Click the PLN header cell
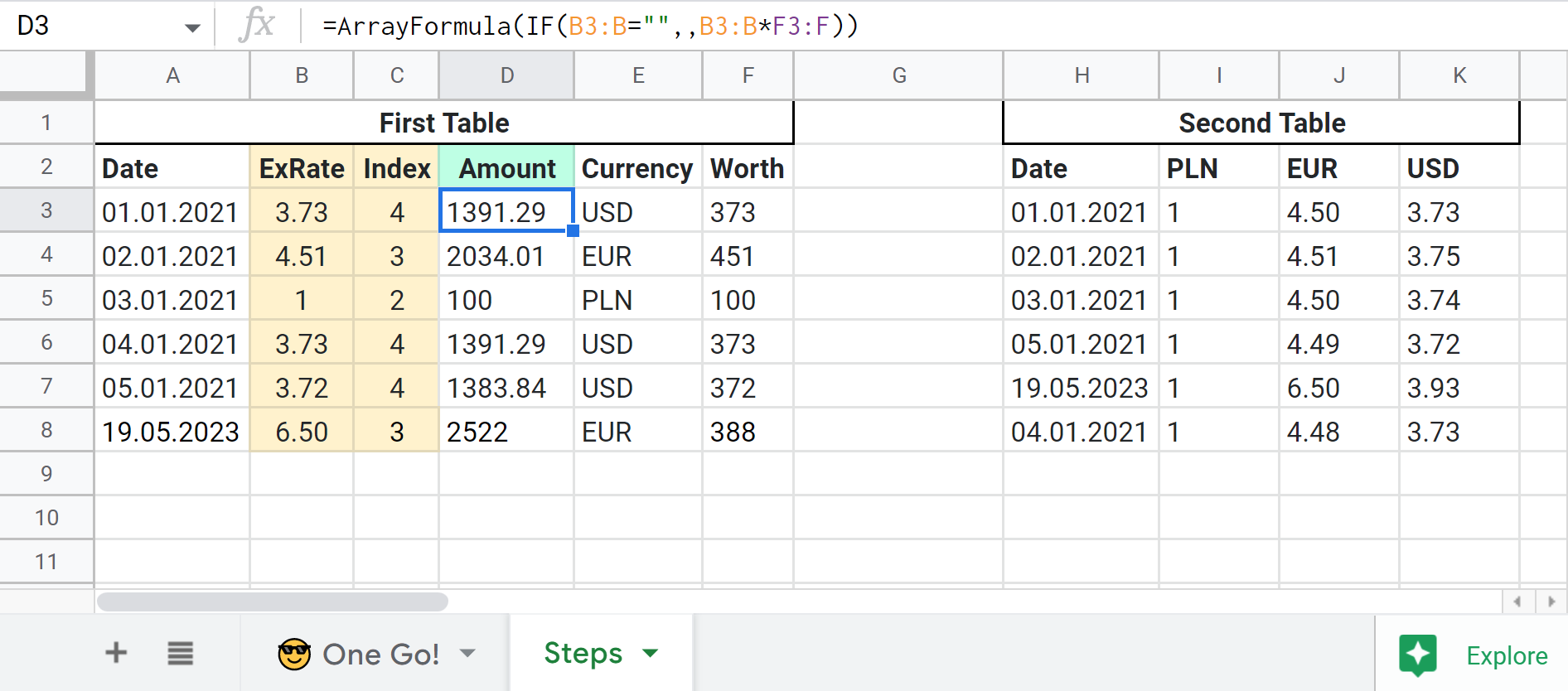1568x691 pixels. pyautogui.click(x=1219, y=168)
